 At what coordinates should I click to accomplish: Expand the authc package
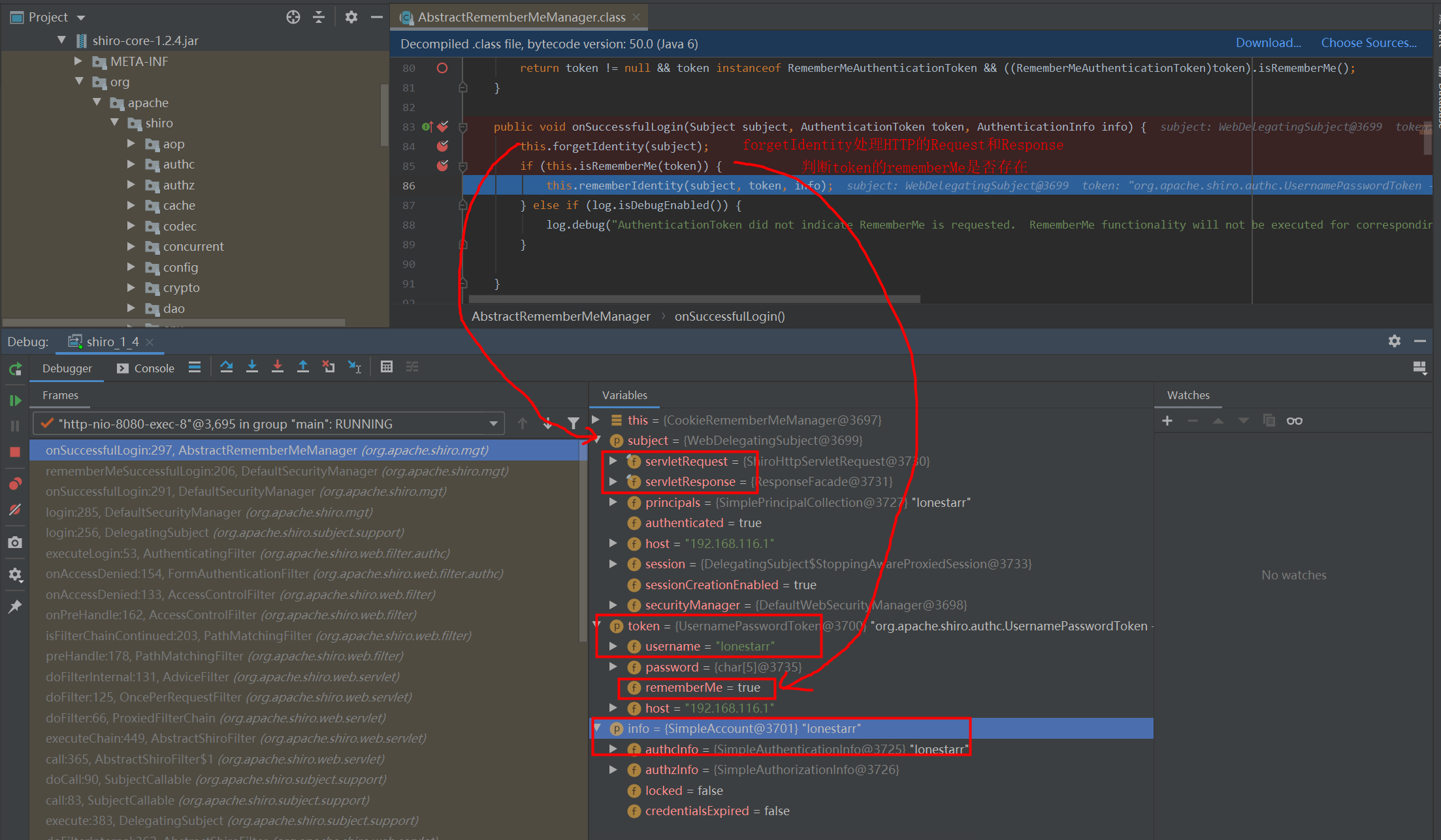(x=131, y=164)
